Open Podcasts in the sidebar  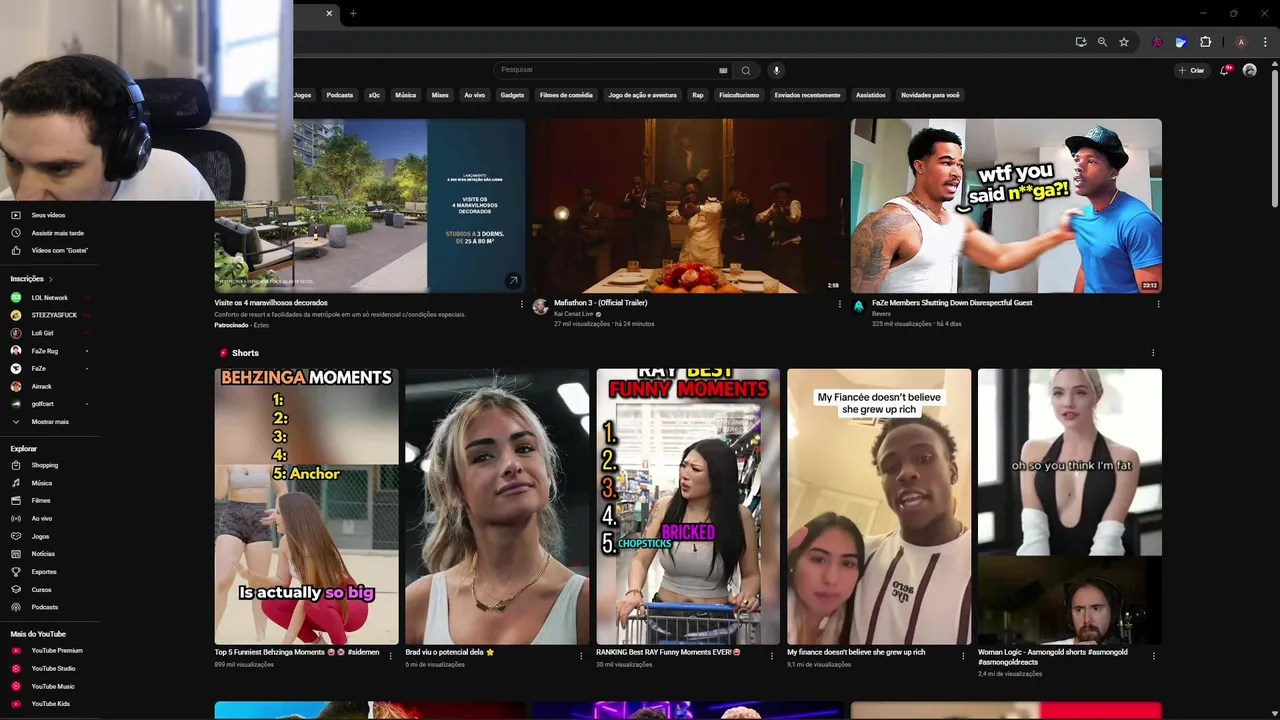point(45,607)
